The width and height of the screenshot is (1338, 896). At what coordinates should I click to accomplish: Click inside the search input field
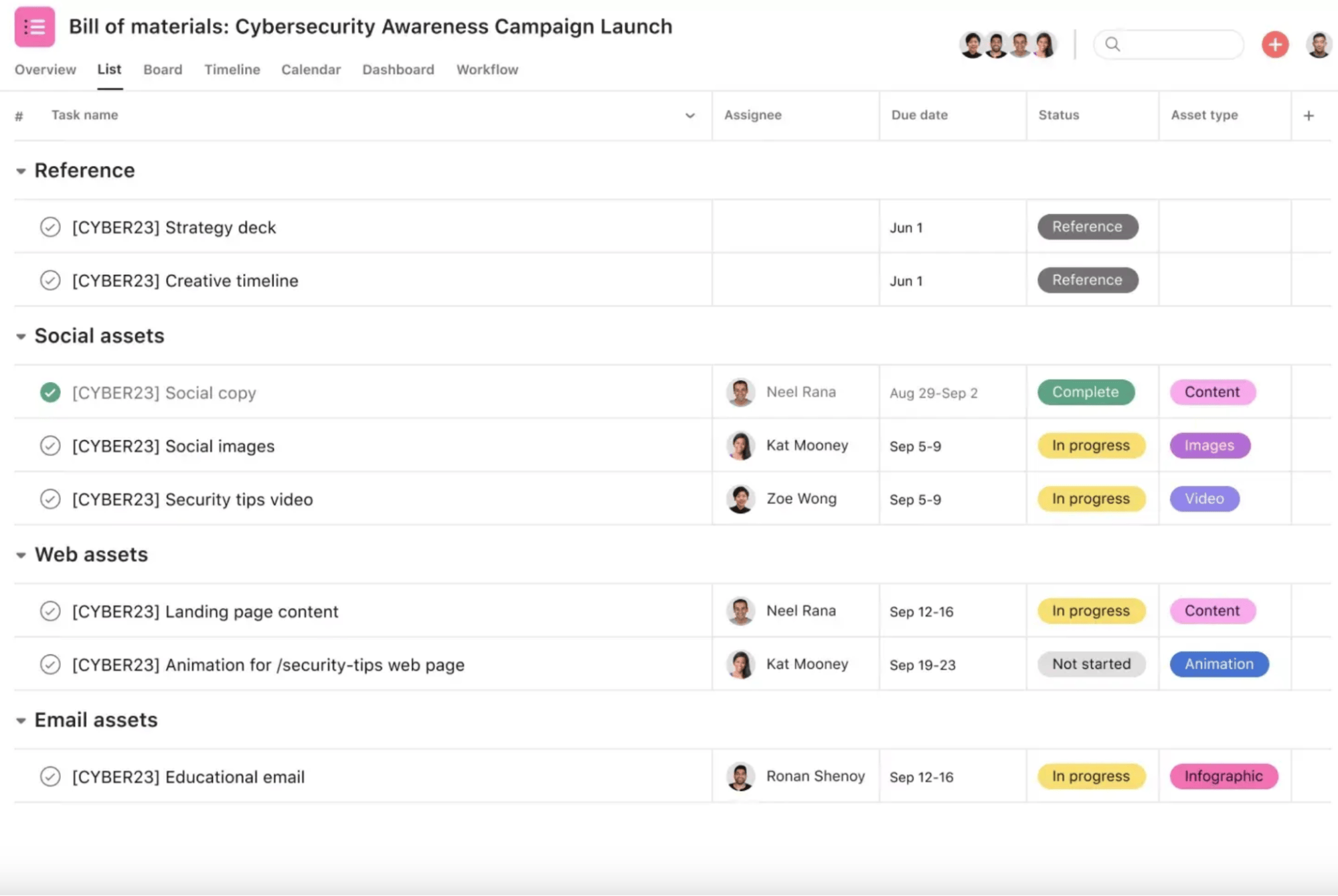[1178, 44]
